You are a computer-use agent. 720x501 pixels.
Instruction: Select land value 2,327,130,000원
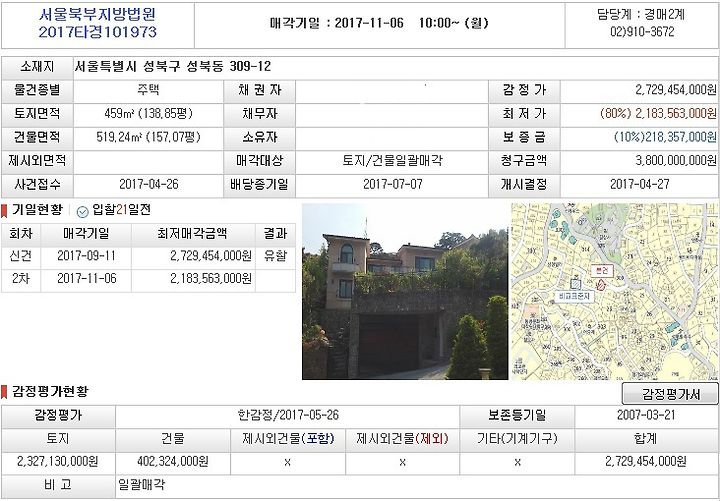(x=57, y=462)
